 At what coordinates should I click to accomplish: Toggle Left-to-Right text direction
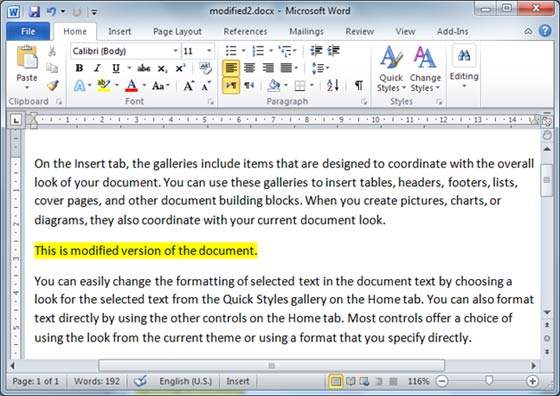click(x=231, y=85)
